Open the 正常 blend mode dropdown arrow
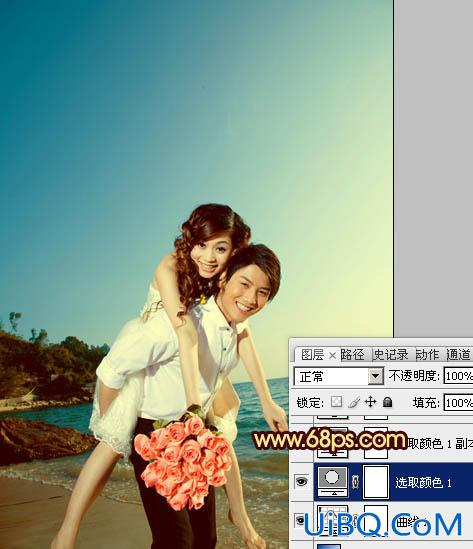Viewport: 473px width, 549px height. [375, 376]
